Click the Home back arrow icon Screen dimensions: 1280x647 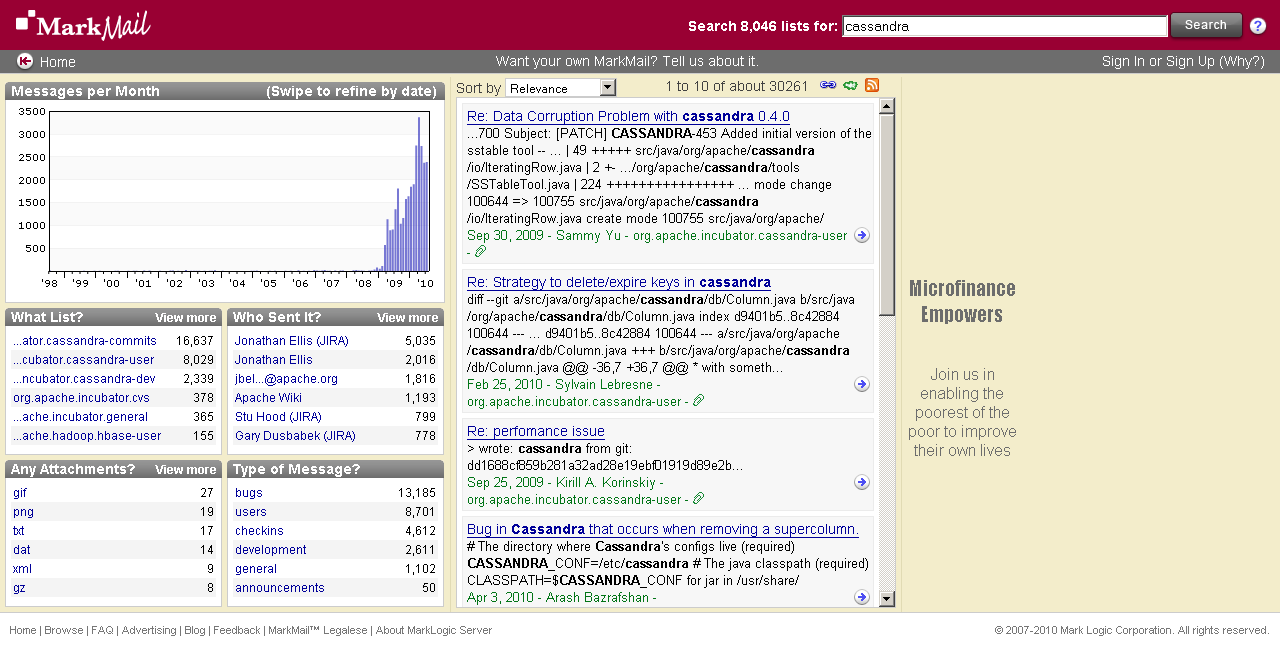(25, 61)
